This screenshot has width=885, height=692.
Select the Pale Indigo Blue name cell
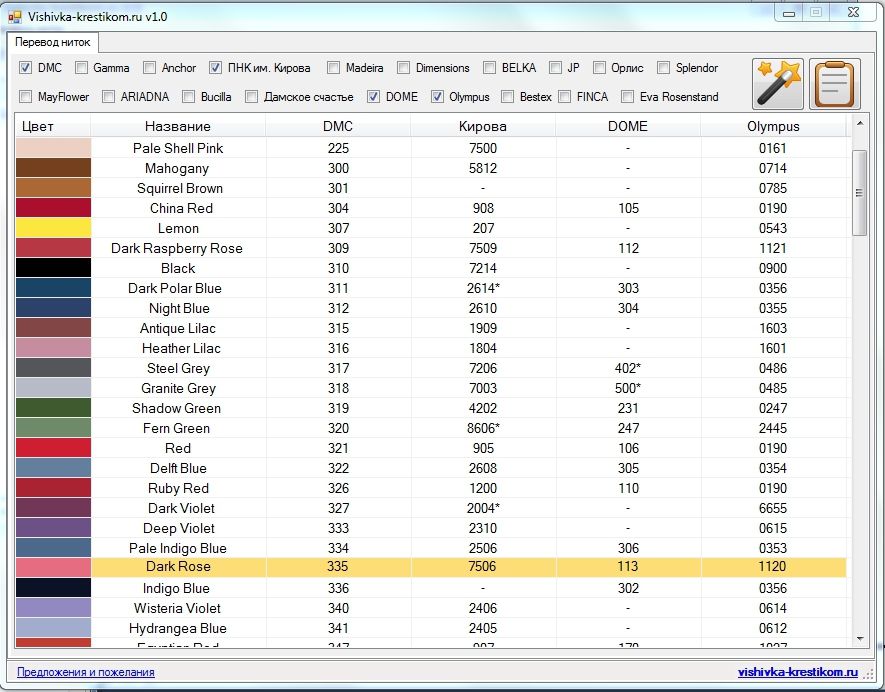[178, 548]
